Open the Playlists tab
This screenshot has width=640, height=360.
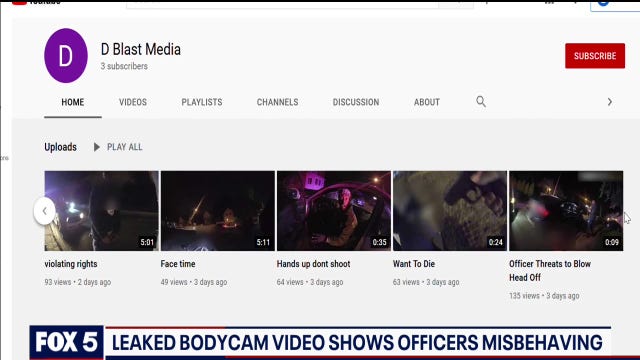(x=202, y=102)
